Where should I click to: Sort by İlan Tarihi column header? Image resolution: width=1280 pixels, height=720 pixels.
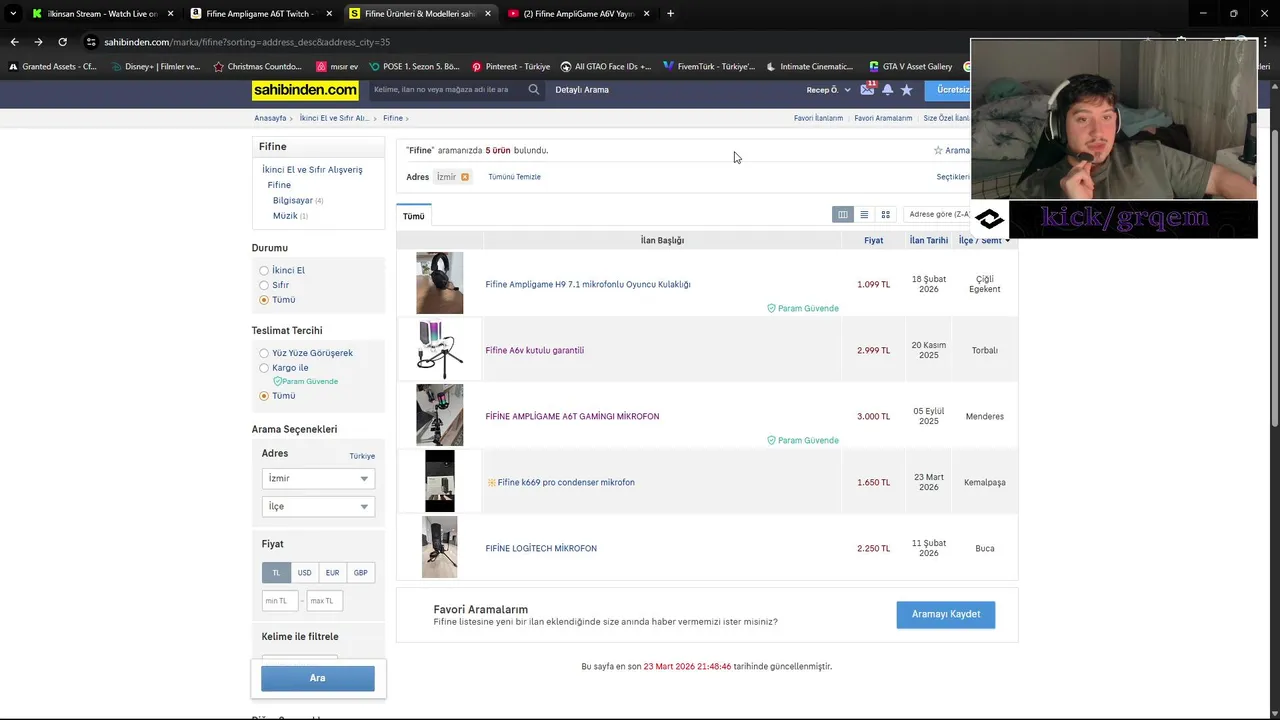928,240
